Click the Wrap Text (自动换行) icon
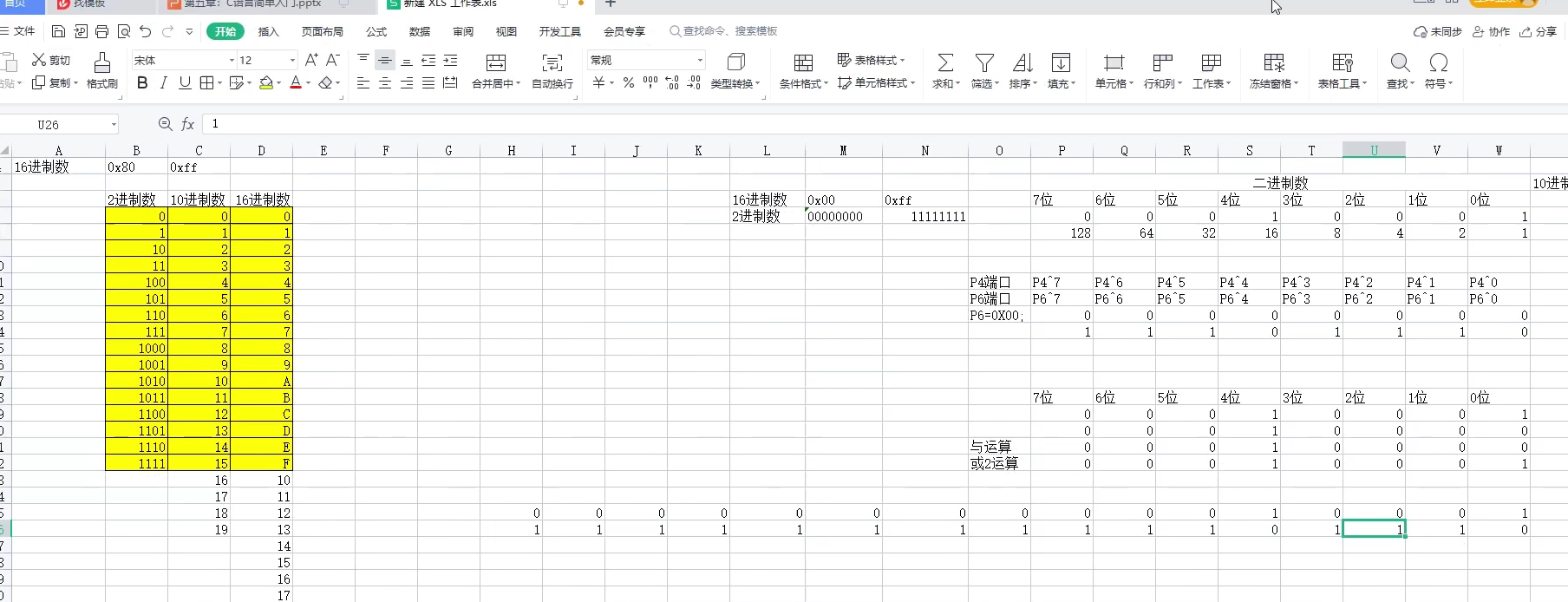Viewport: 1568px width, 602px height. click(x=552, y=62)
